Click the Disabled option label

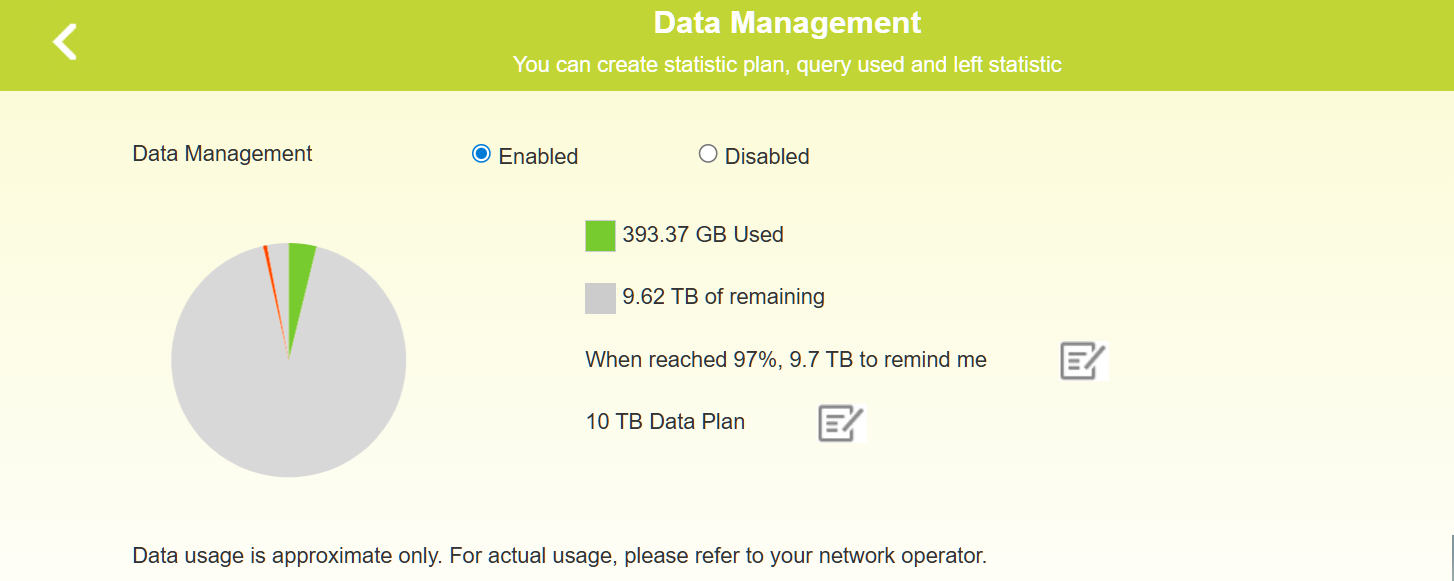(x=766, y=157)
